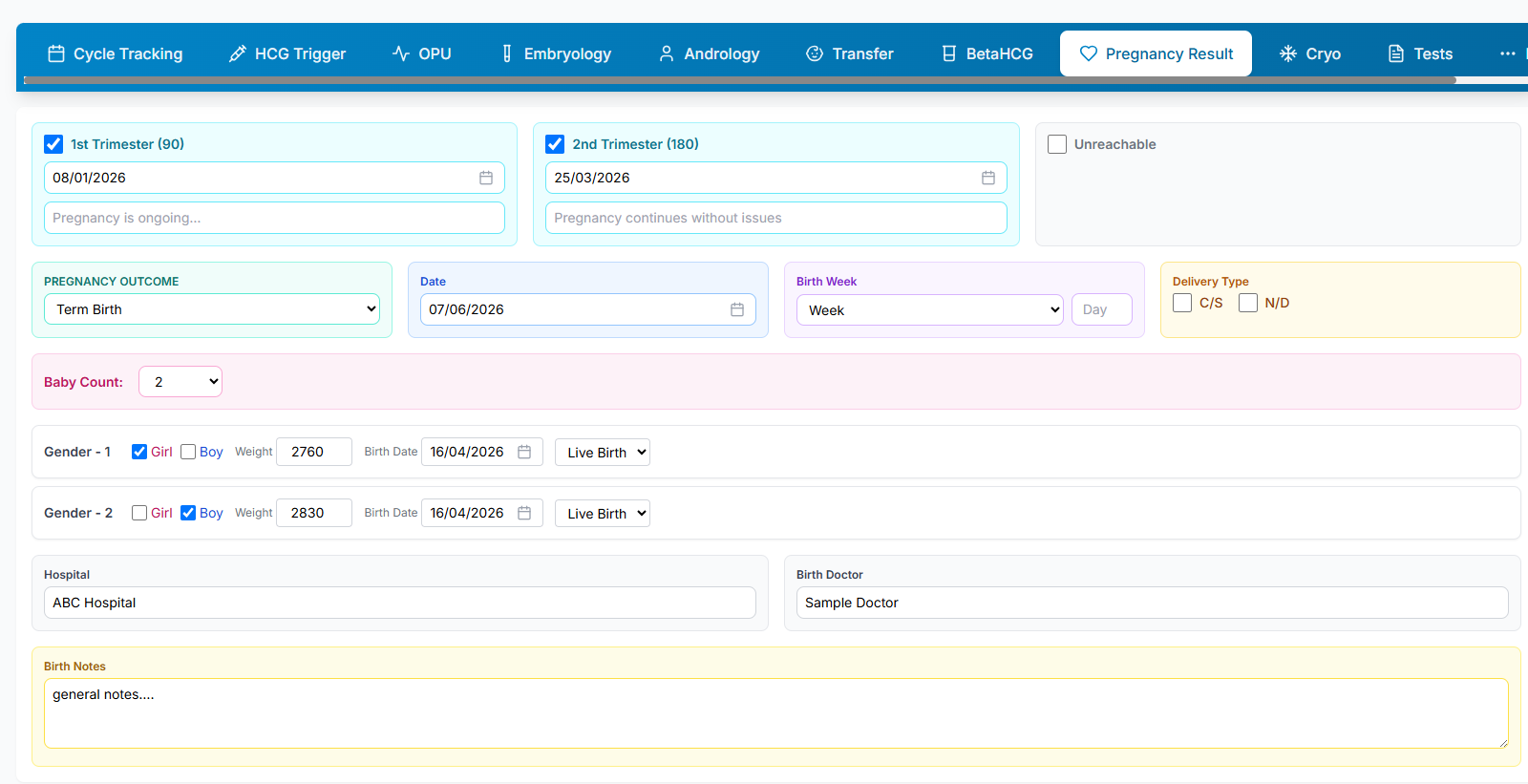
Task: Click the beaker icon on BetaHCG tab
Action: point(949,53)
